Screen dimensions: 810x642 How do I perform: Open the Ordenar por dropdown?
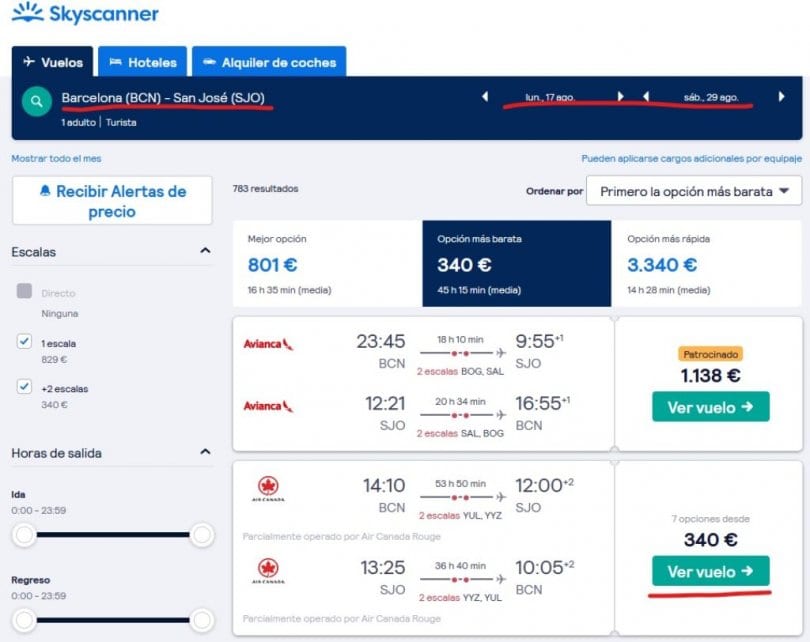(693, 190)
